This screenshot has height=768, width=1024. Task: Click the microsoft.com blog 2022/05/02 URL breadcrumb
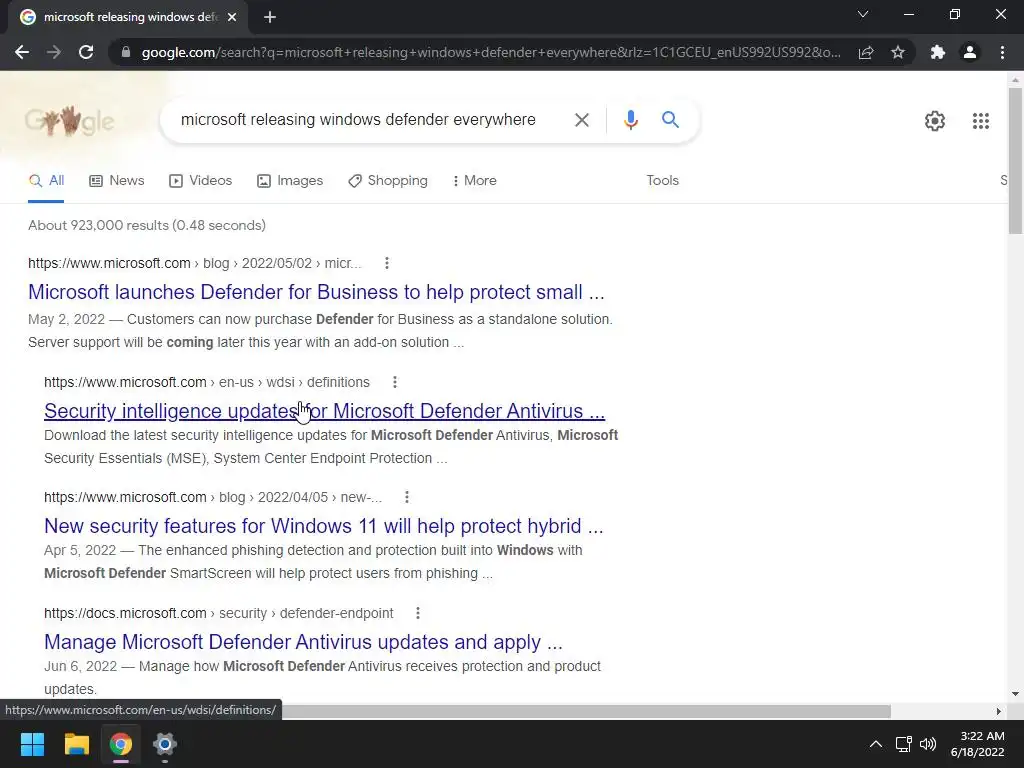[195, 263]
